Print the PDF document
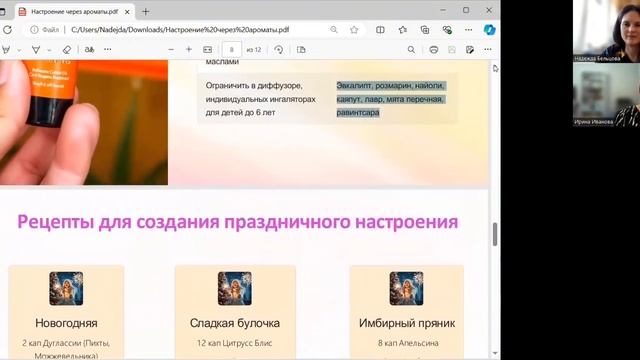640x360 pixels. click(x=433, y=49)
